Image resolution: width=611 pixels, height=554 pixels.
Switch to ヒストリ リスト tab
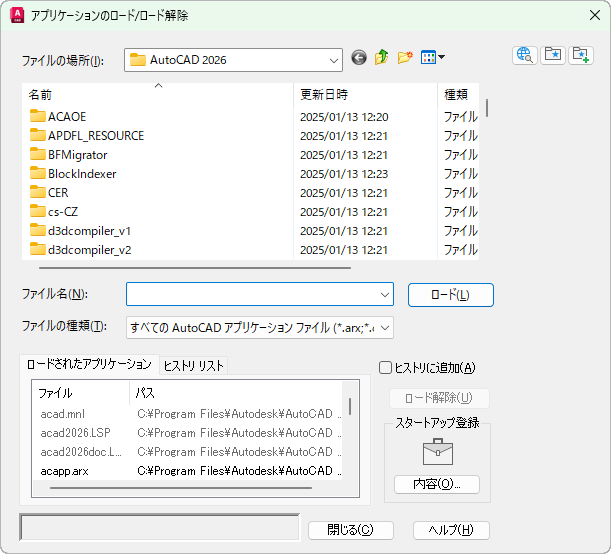[x=193, y=366]
